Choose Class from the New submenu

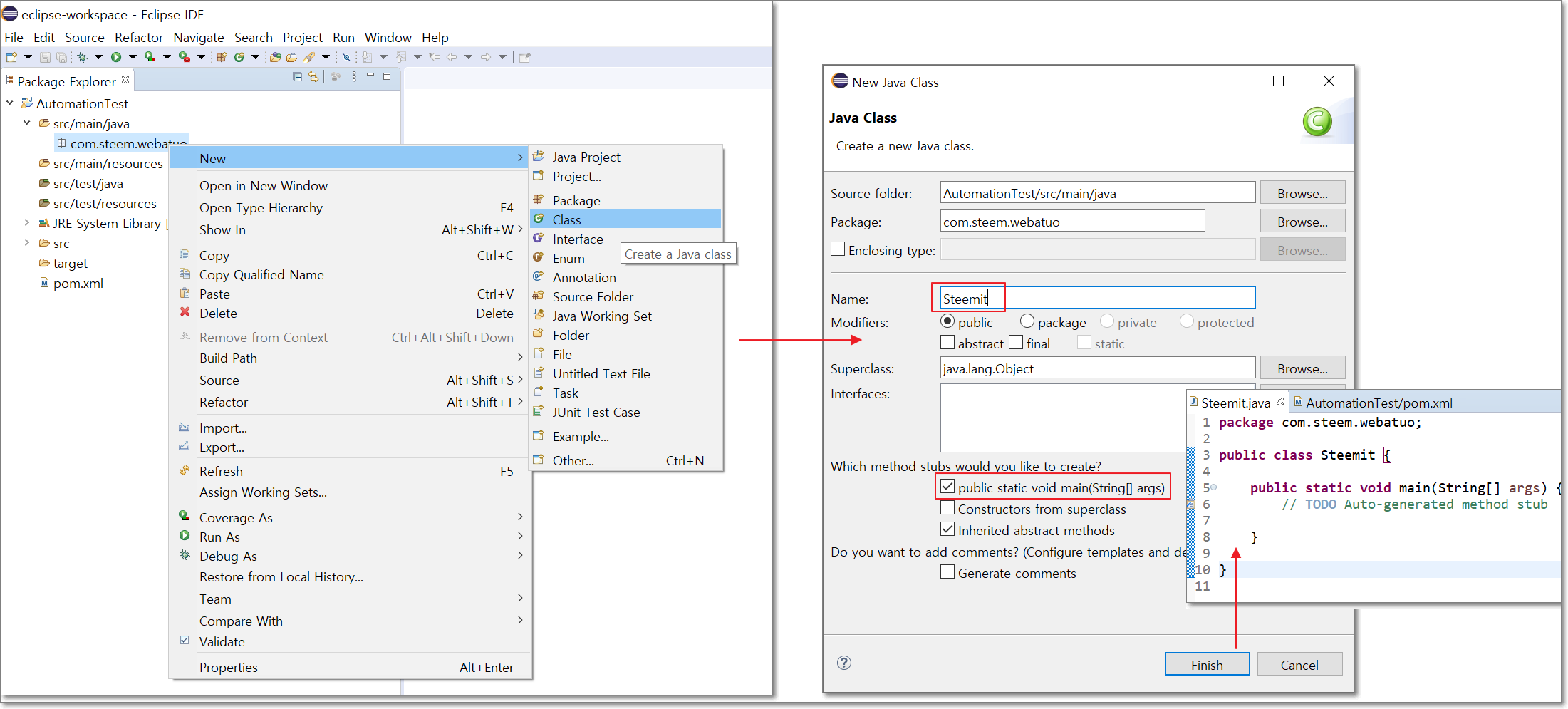click(625, 219)
